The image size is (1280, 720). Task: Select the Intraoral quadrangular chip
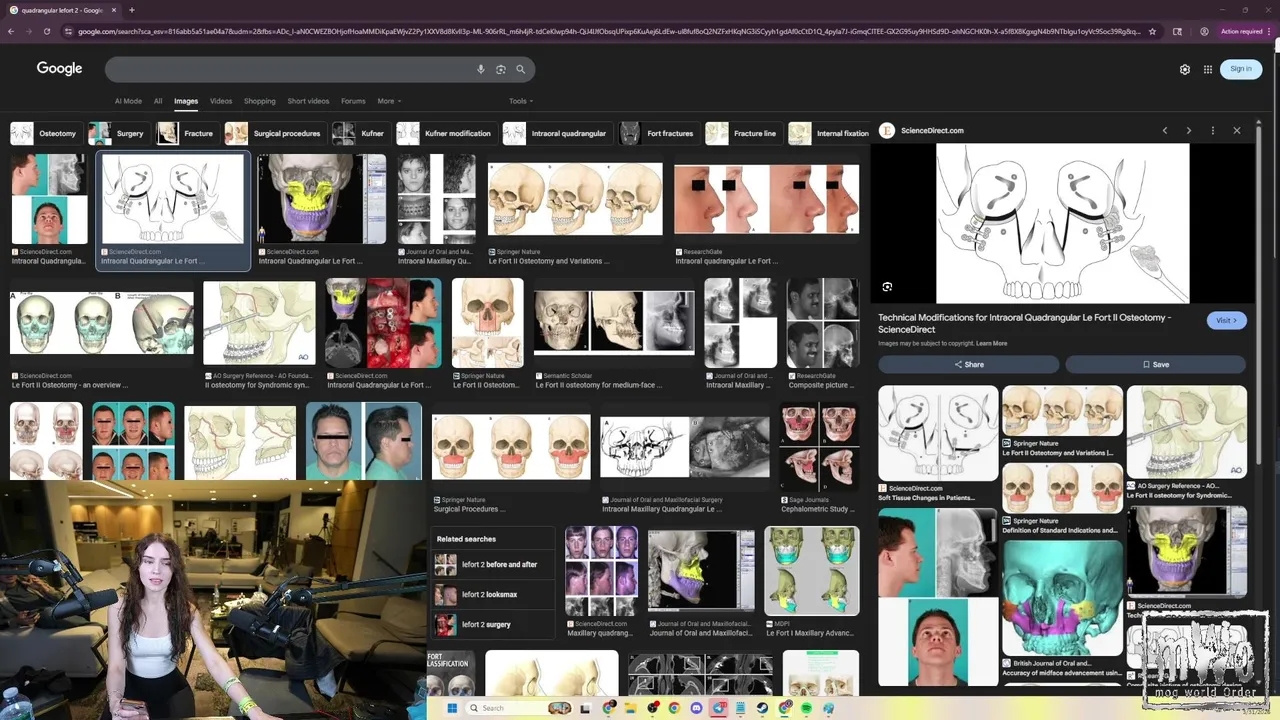(x=556, y=133)
